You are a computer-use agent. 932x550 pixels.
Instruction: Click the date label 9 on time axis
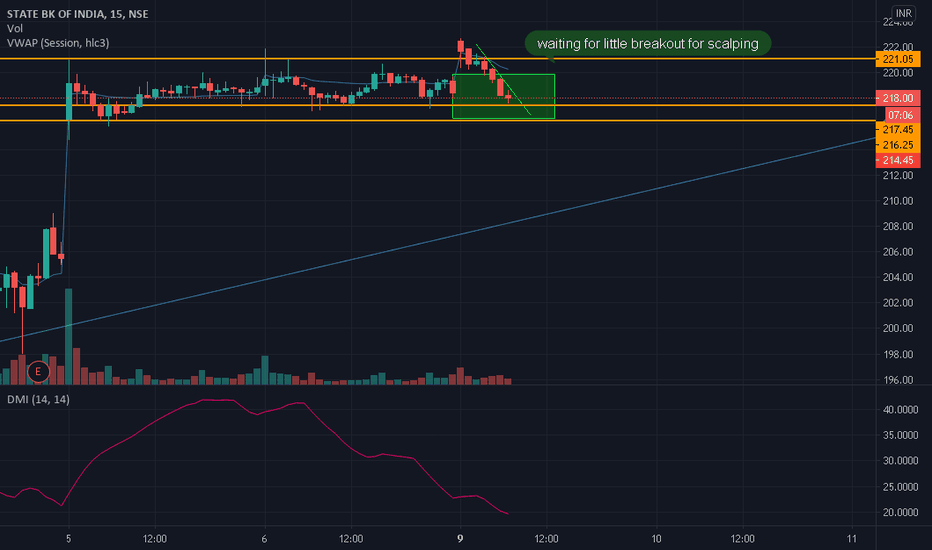[x=460, y=539]
